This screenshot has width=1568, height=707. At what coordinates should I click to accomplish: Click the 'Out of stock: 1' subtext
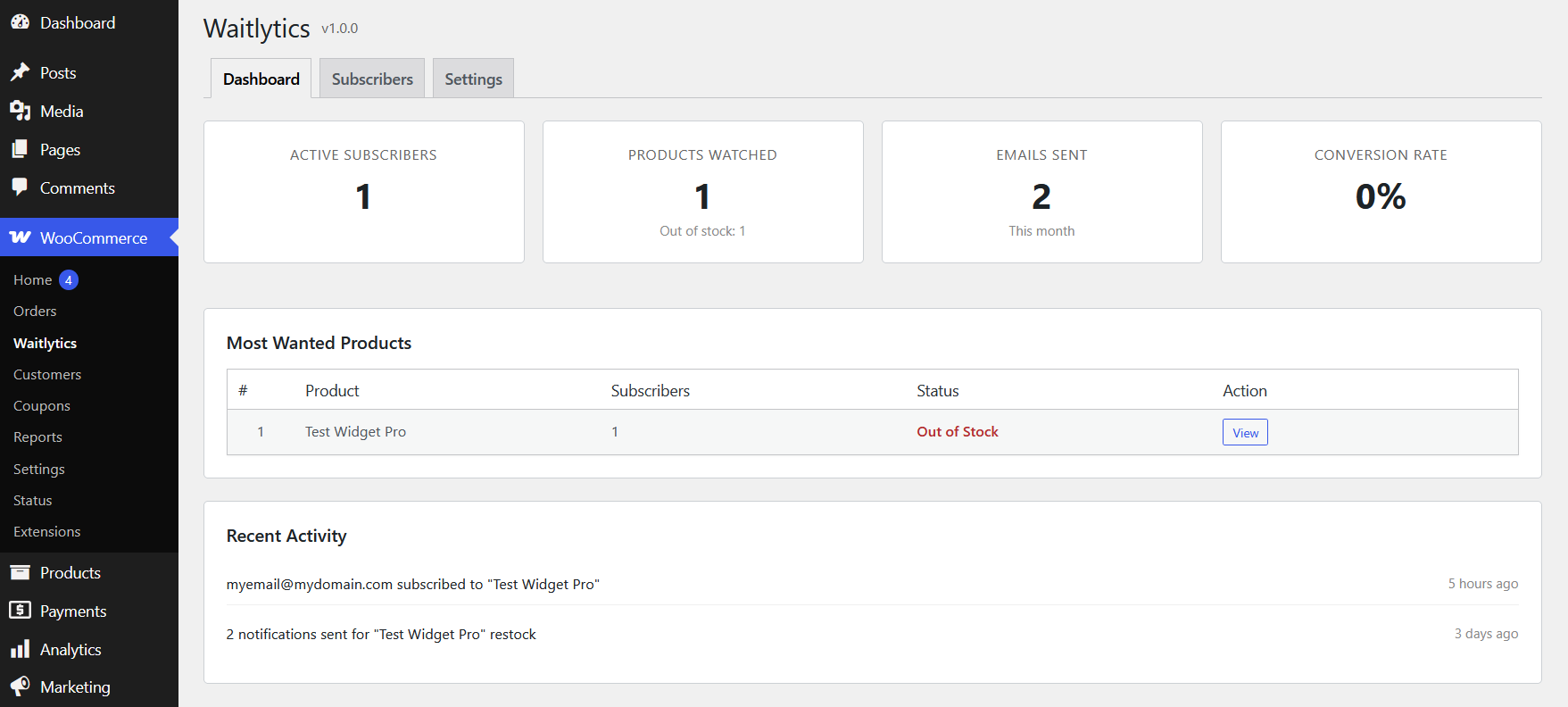tap(702, 231)
